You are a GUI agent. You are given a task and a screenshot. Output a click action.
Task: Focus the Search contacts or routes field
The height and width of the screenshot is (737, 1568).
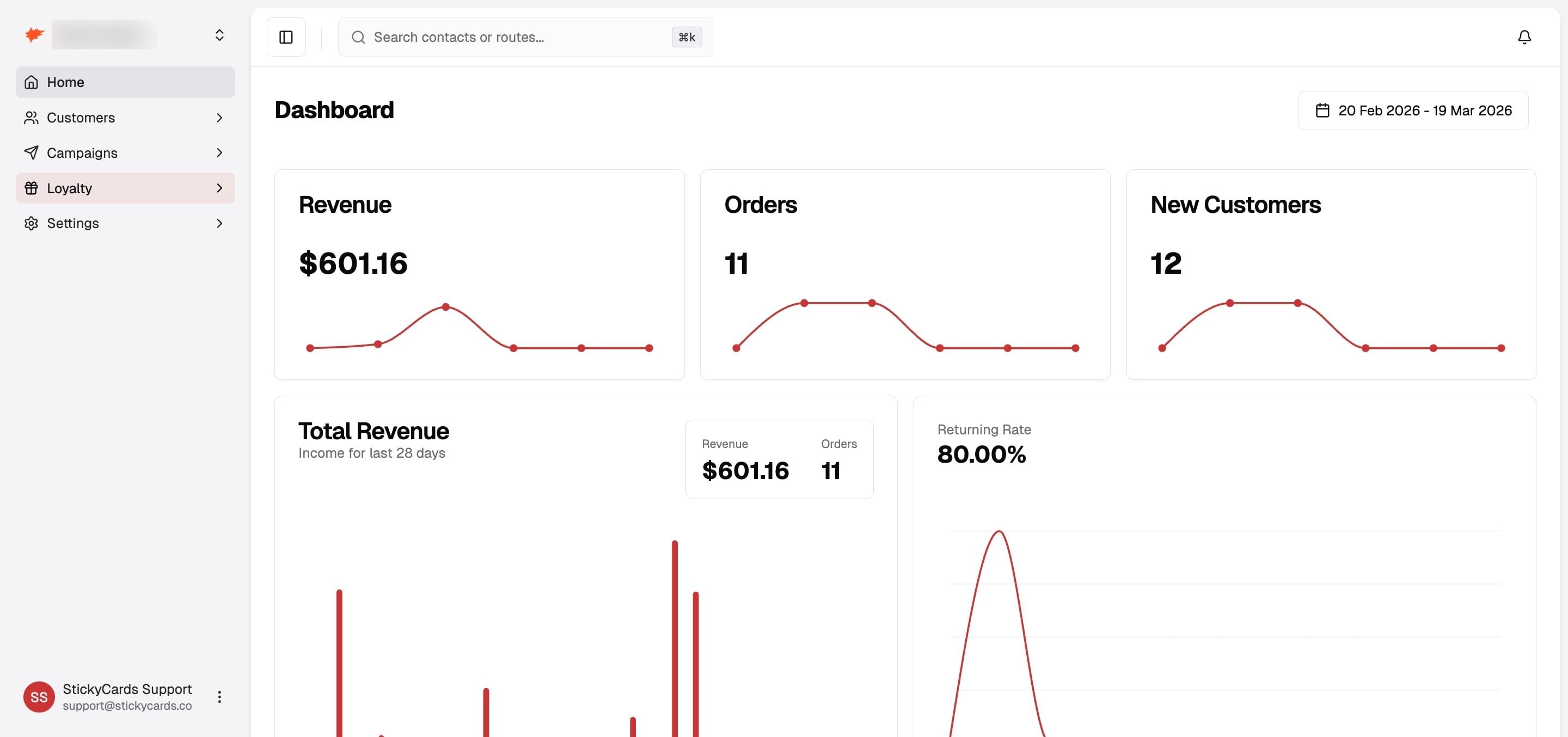tap(526, 37)
